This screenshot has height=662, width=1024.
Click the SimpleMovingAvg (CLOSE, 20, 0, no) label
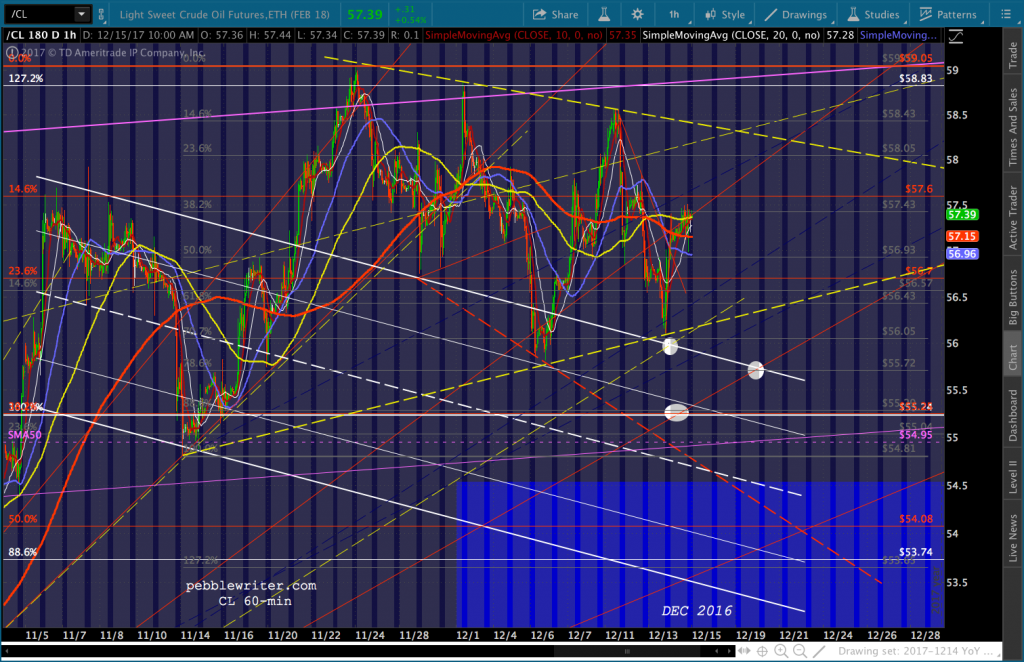[731, 35]
